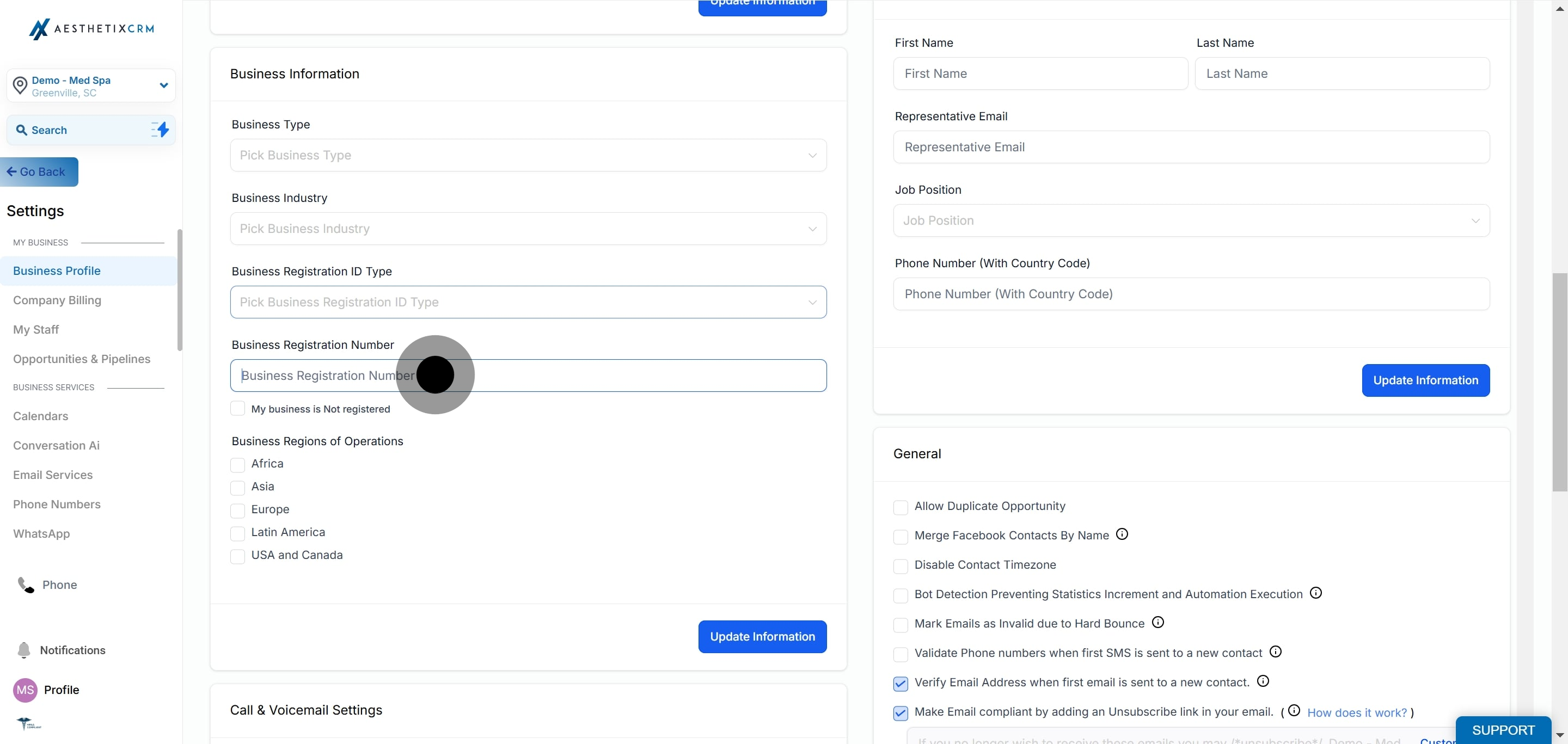Toggle Allow Duplicate Opportunity checkbox
The height and width of the screenshot is (744, 1568).
coord(901,507)
